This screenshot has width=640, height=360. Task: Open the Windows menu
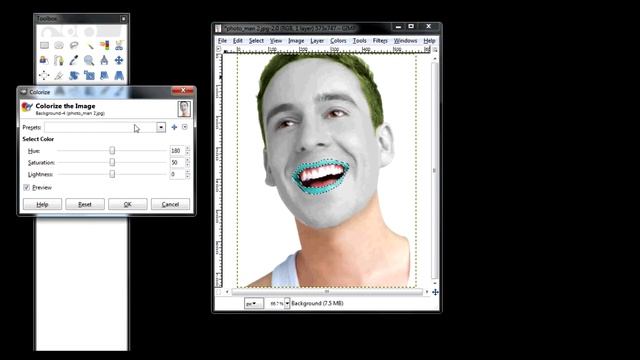pyautogui.click(x=405, y=41)
